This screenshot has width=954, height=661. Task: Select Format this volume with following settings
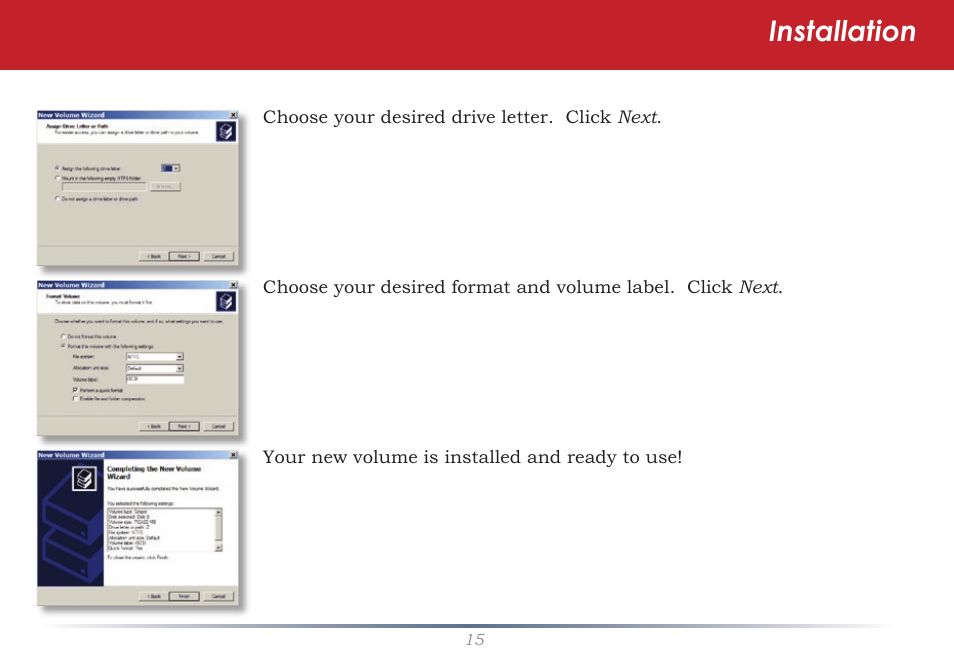[x=63, y=346]
